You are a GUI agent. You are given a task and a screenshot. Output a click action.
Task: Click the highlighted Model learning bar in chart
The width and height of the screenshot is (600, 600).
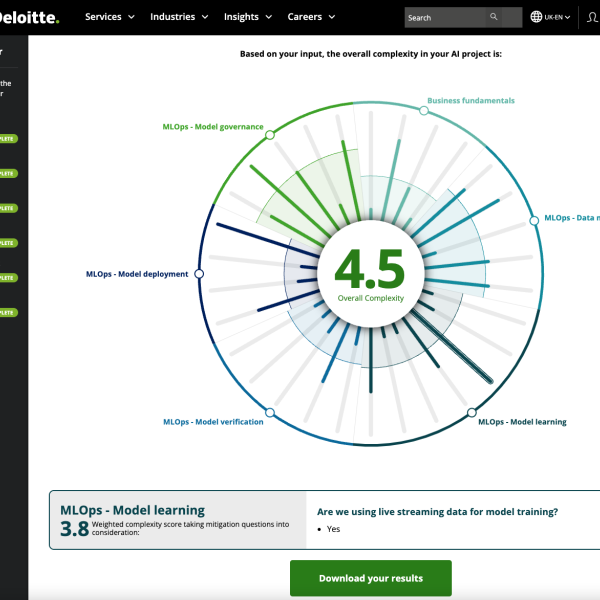click(455, 347)
